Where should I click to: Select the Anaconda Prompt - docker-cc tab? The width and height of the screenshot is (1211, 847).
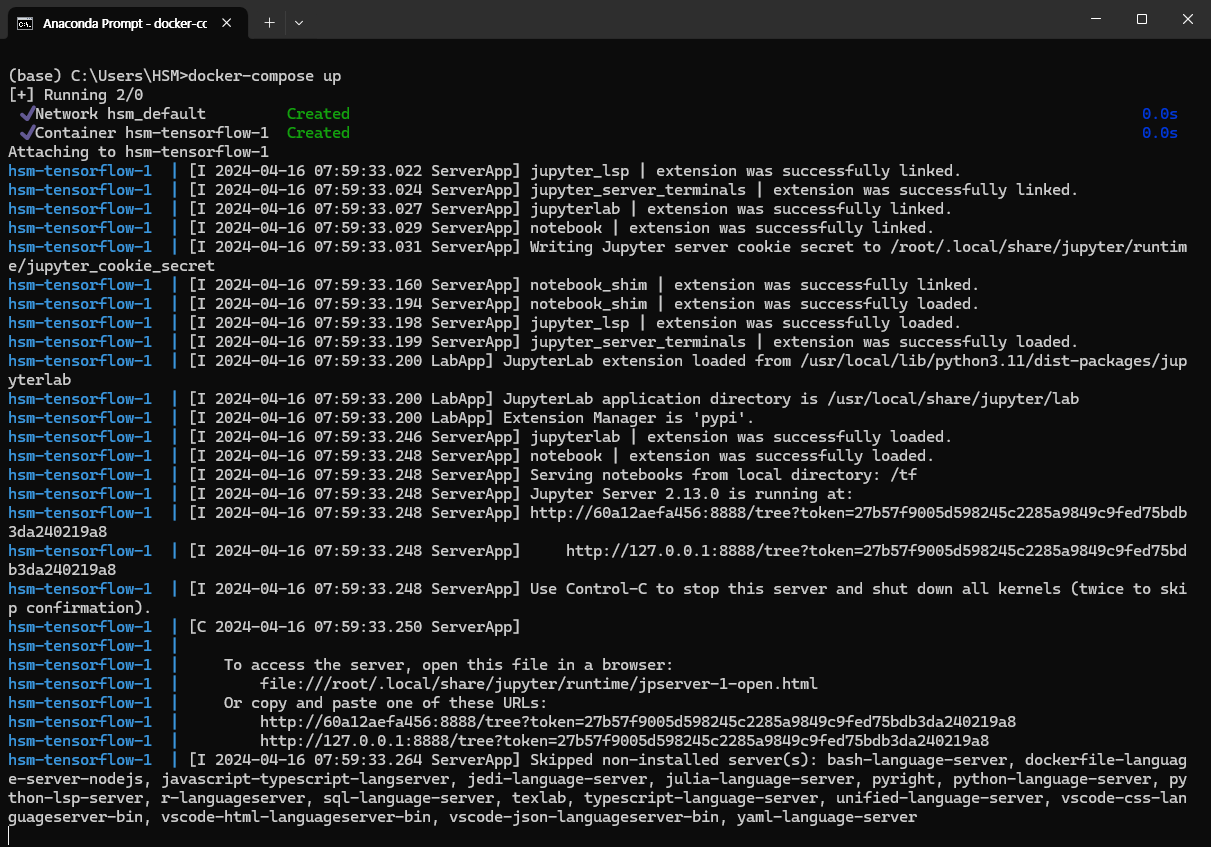[128, 22]
